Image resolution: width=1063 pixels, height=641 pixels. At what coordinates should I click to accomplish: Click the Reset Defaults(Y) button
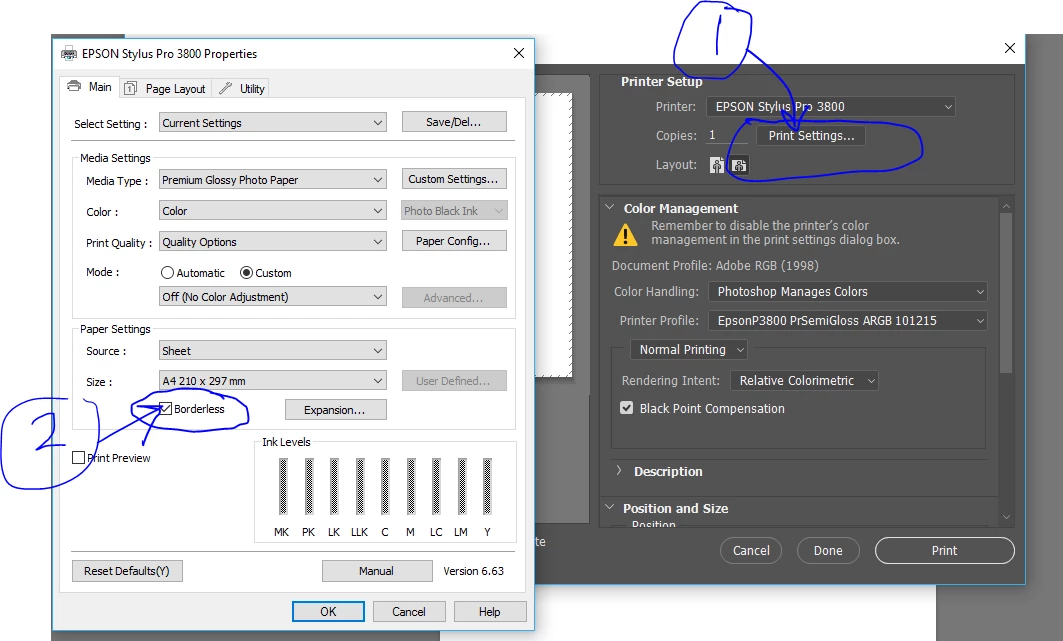127,571
